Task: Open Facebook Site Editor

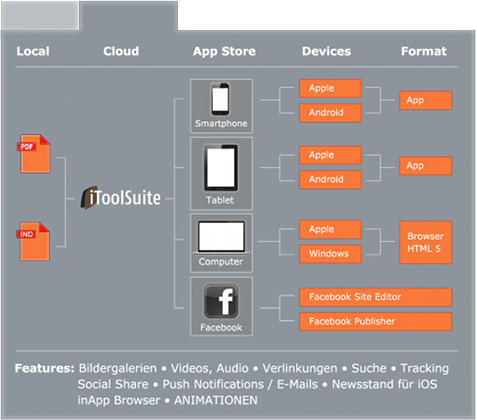Action: 375,297
